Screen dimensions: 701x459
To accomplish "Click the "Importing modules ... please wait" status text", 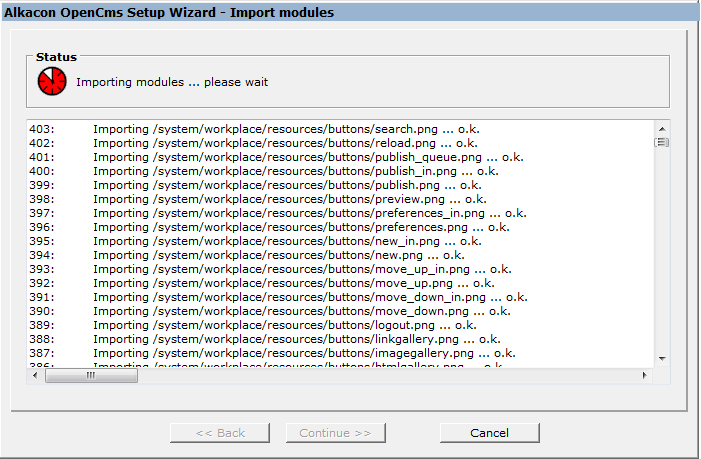I will pos(172,82).
